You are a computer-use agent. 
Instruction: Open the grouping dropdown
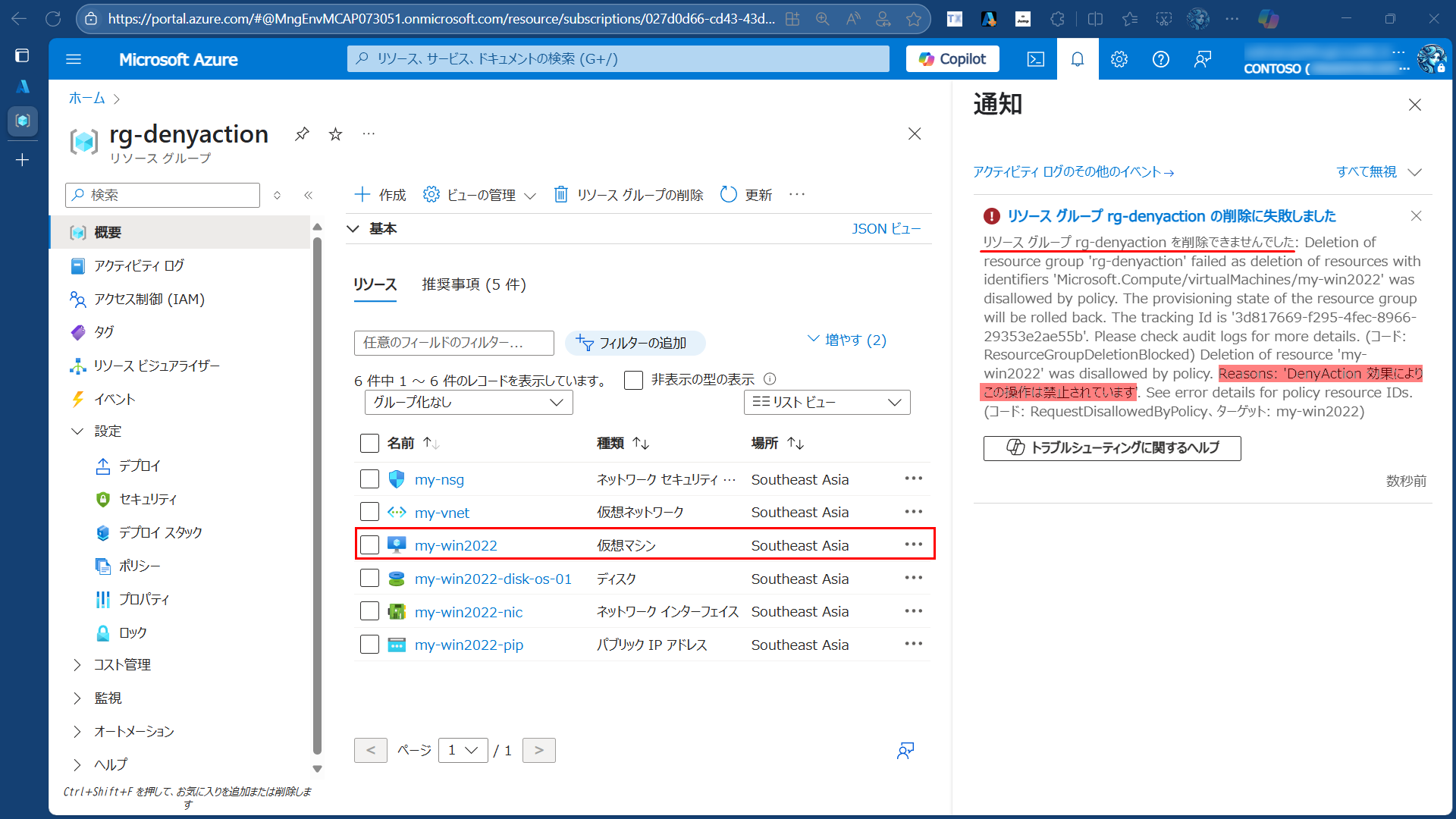tap(468, 403)
